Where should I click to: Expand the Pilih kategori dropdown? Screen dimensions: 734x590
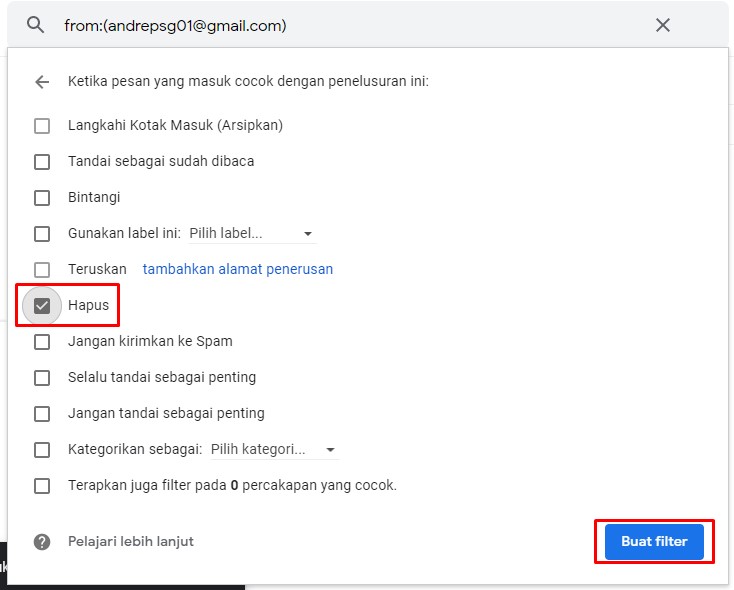tap(273, 450)
